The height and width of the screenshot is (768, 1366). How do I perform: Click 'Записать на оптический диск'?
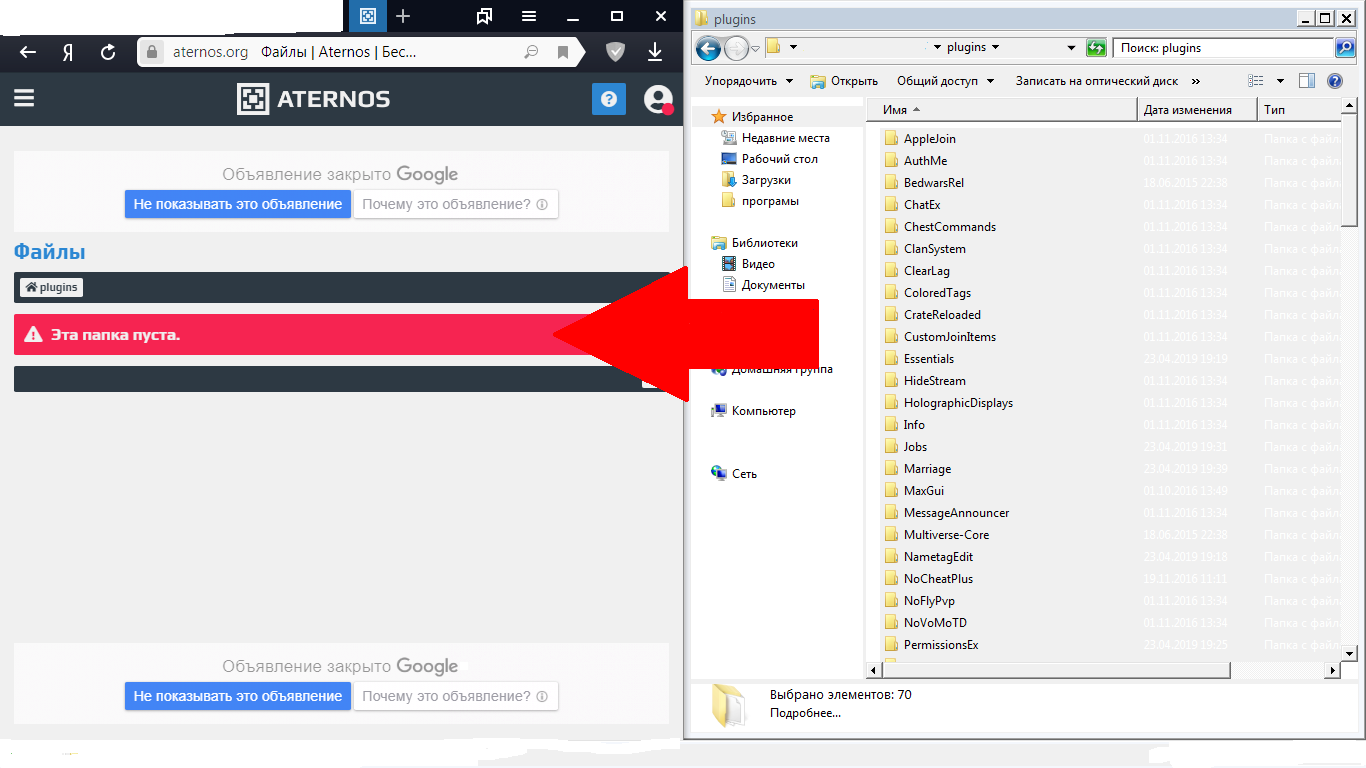point(1097,81)
